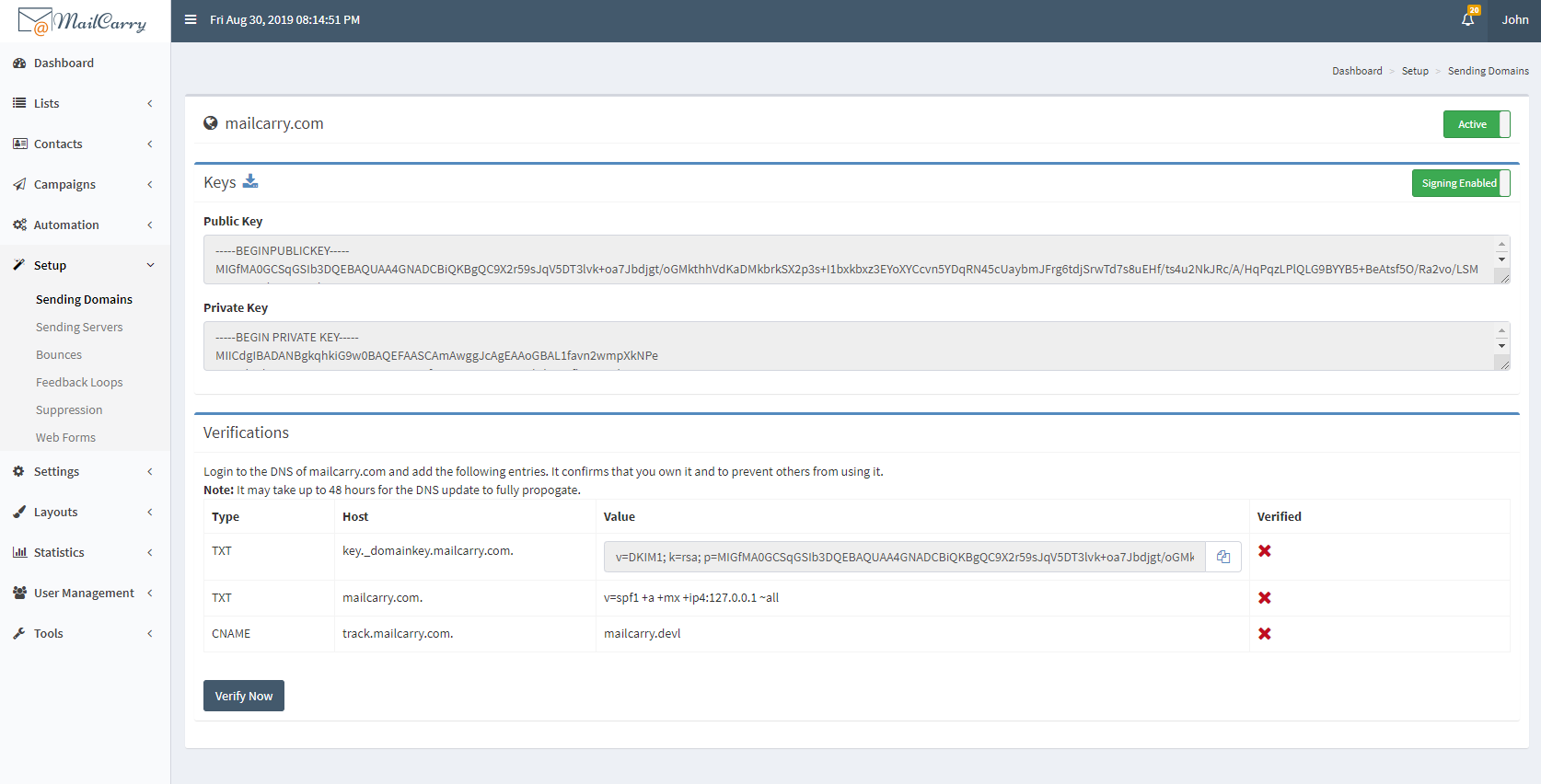1541x784 pixels.
Task: Open Suppression in the sidebar
Action: click(x=69, y=410)
